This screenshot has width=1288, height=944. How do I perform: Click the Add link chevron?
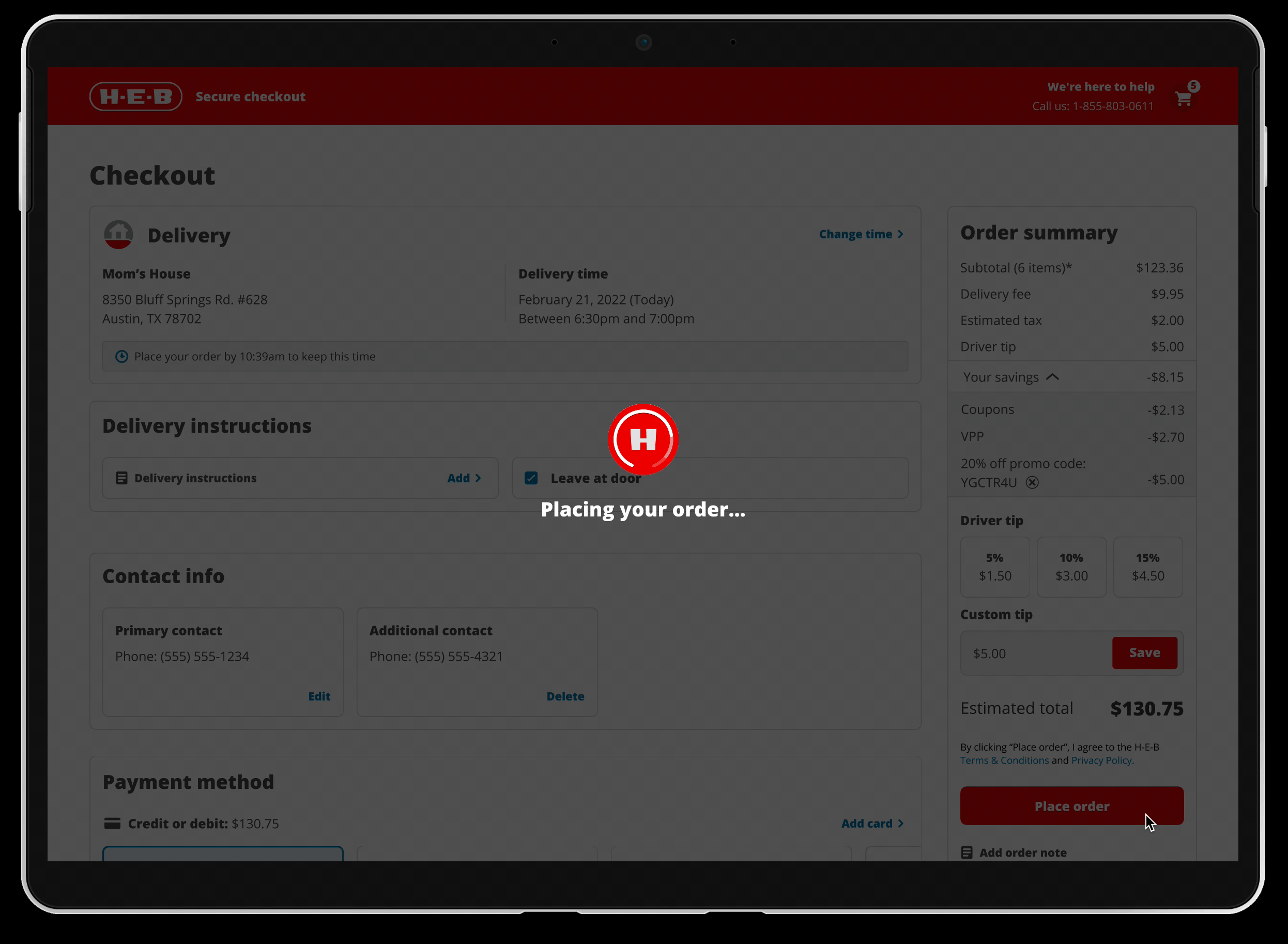[x=478, y=478]
